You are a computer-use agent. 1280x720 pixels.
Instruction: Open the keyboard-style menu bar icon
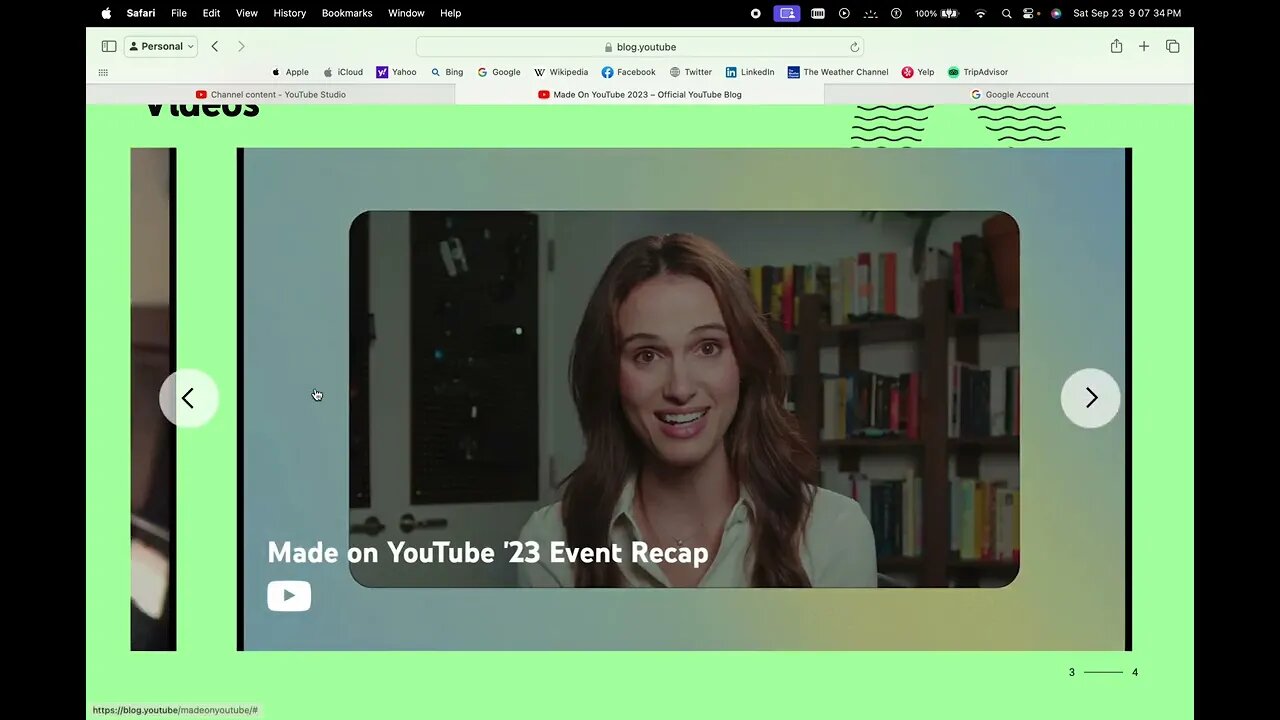click(818, 13)
